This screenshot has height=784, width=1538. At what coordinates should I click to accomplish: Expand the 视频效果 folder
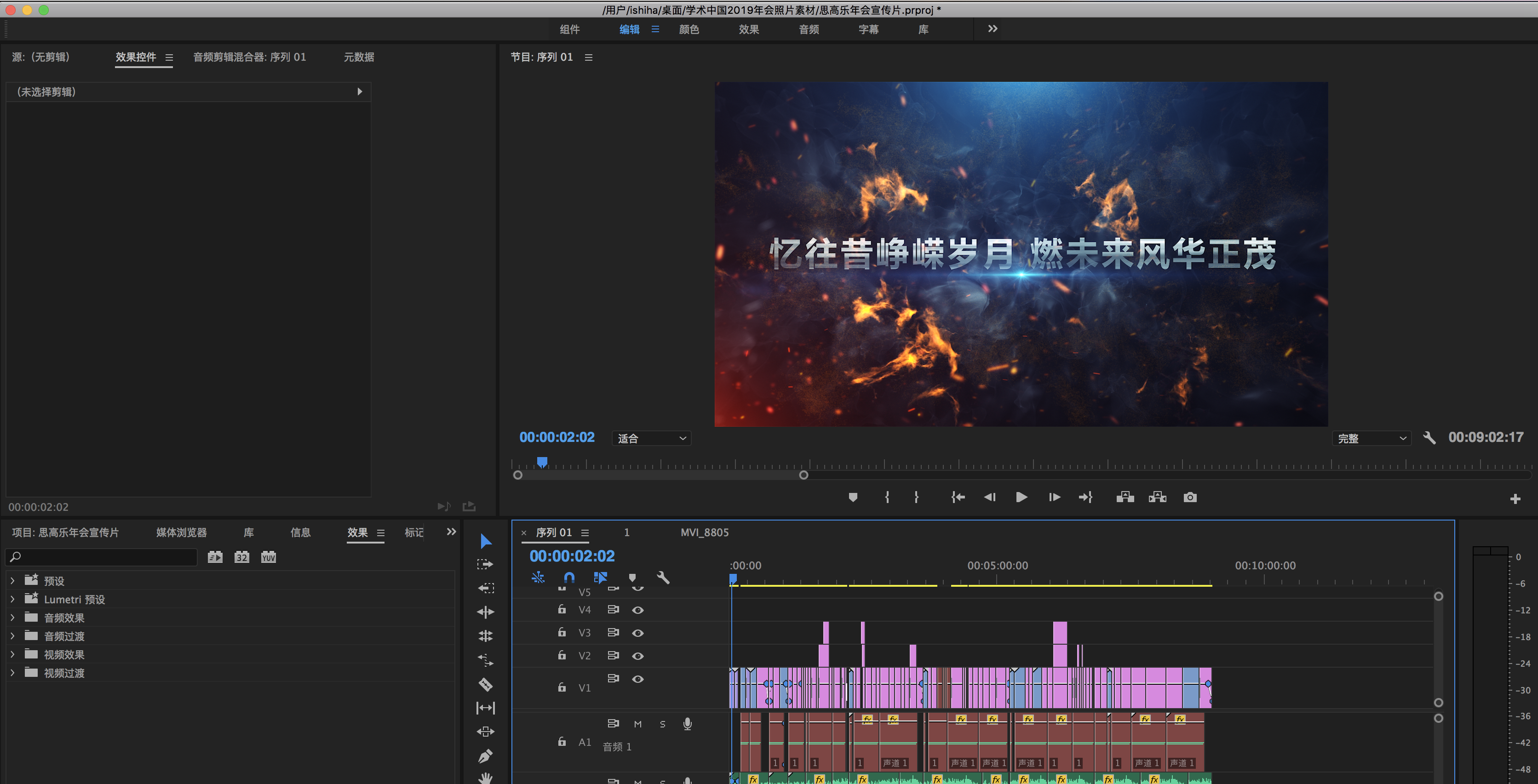point(12,654)
